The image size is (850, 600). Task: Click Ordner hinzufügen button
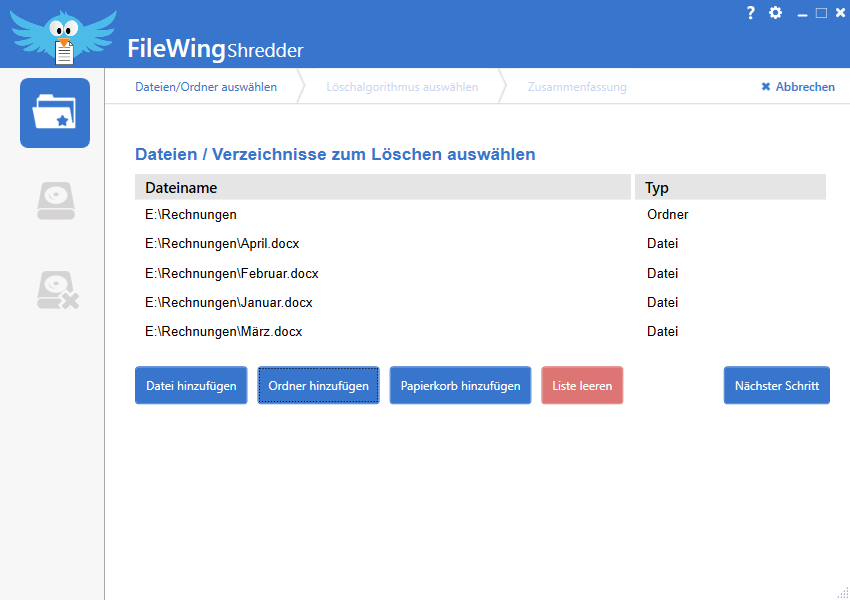tap(318, 385)
